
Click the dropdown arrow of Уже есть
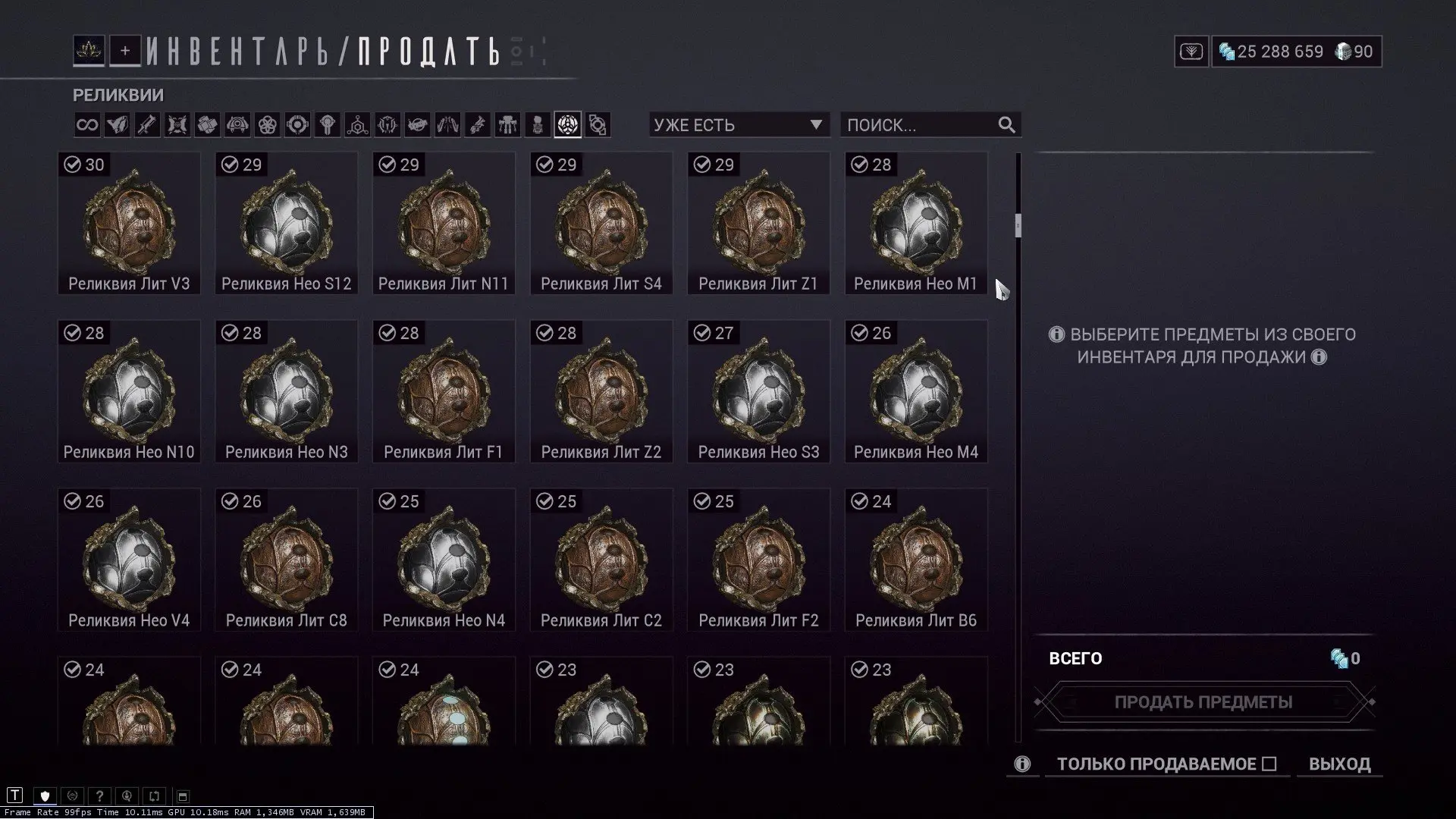816,125
